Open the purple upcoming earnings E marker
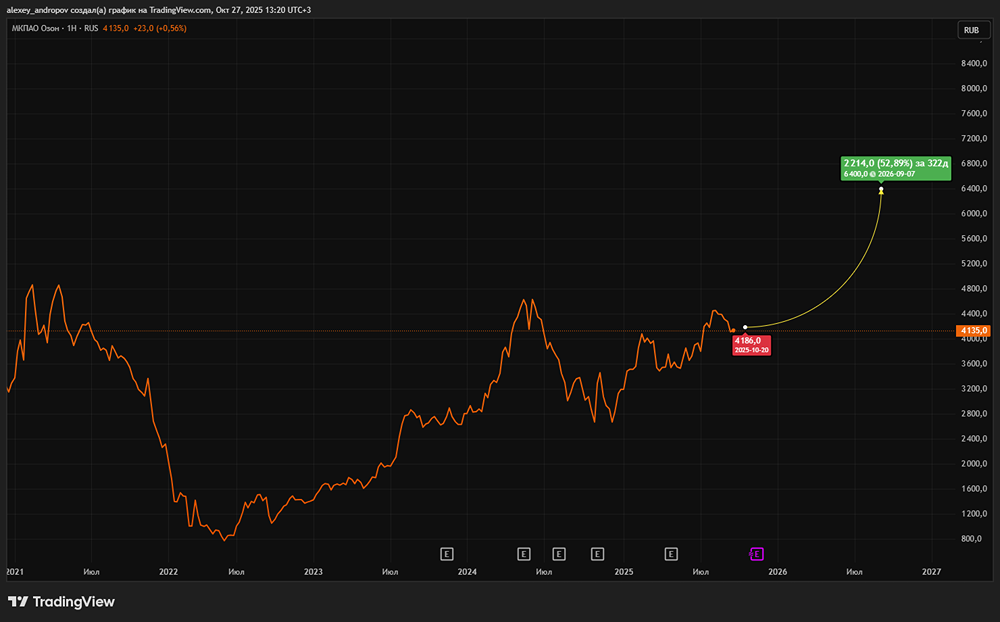 pyautogui.click(x=756, y=554)
